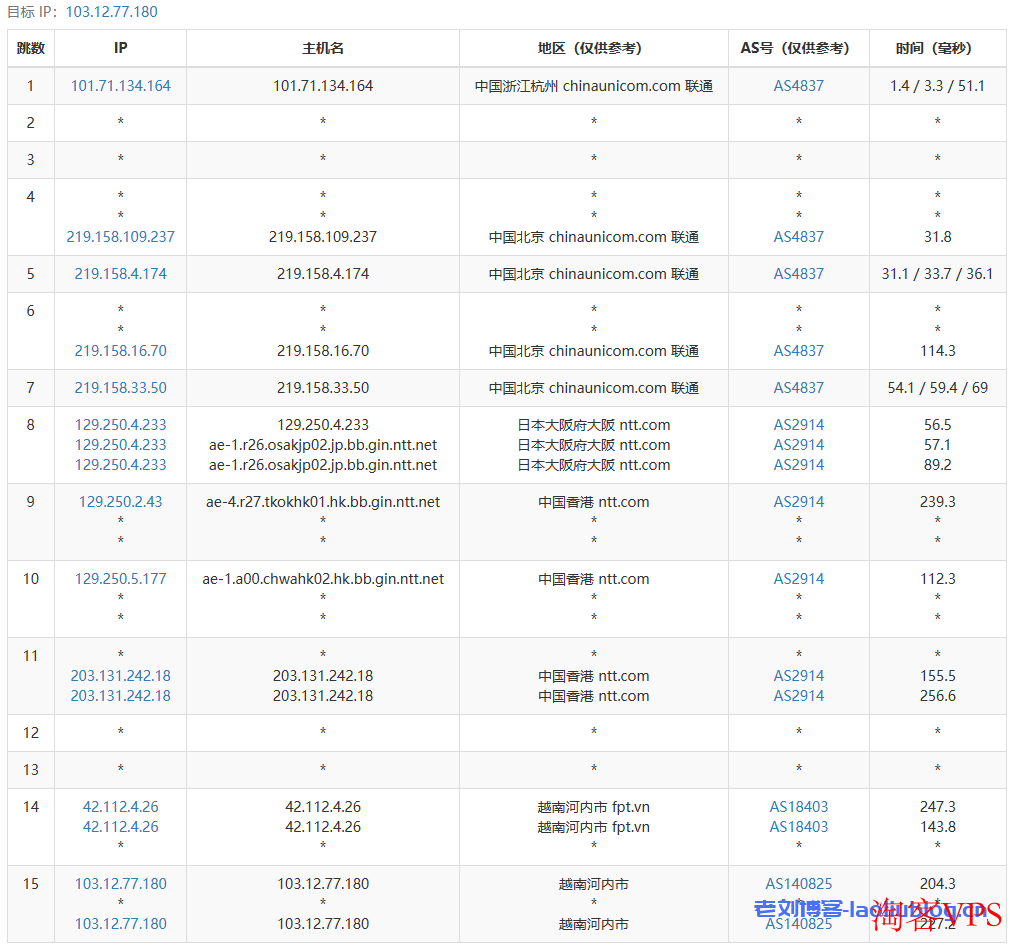This screenshot has width=1013, height=947.
Task: Open the AS4837 link in hop 6 row
Action: 799,351
